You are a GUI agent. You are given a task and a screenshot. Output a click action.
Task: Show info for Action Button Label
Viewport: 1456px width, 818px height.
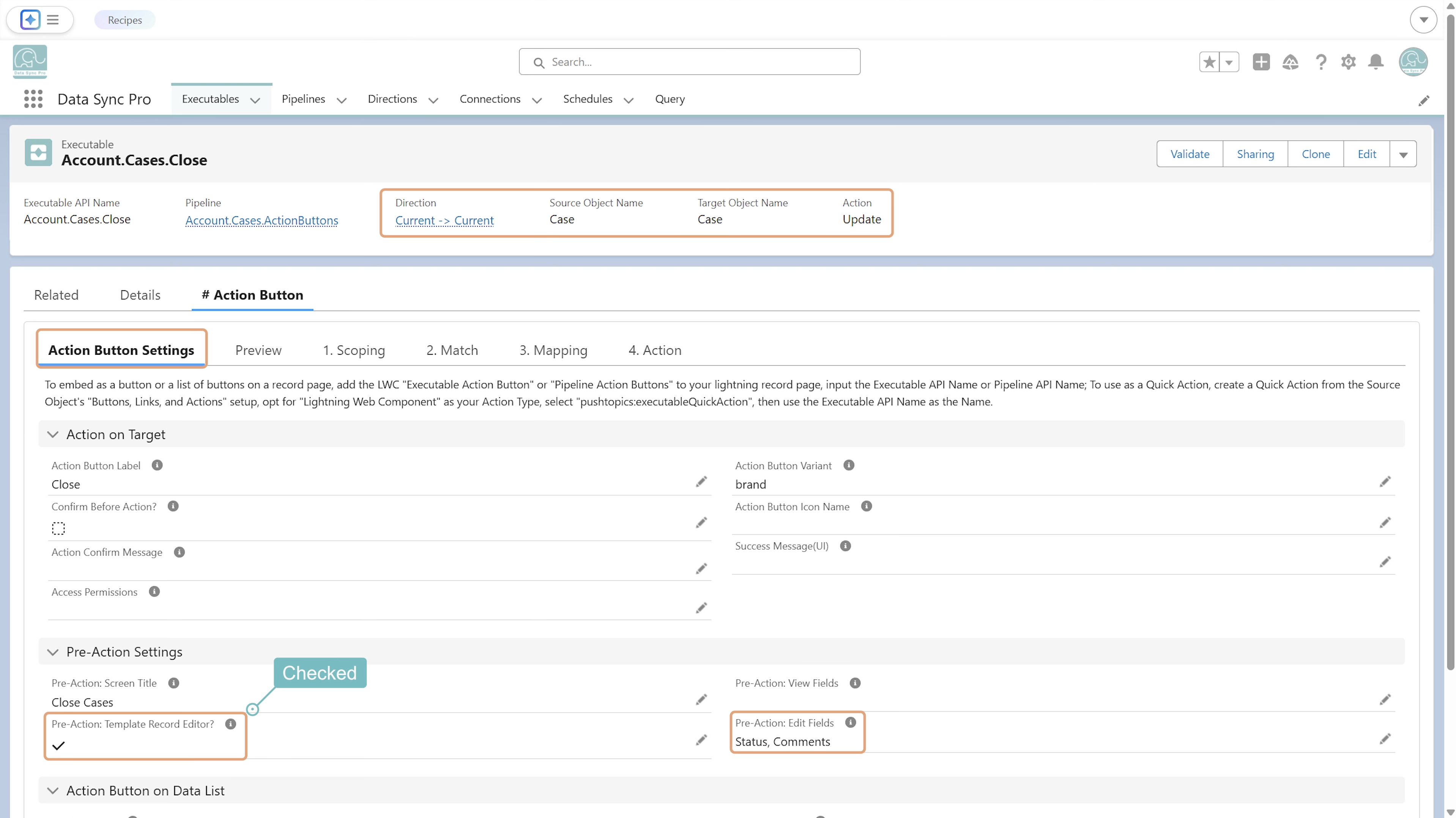point(157,465)
